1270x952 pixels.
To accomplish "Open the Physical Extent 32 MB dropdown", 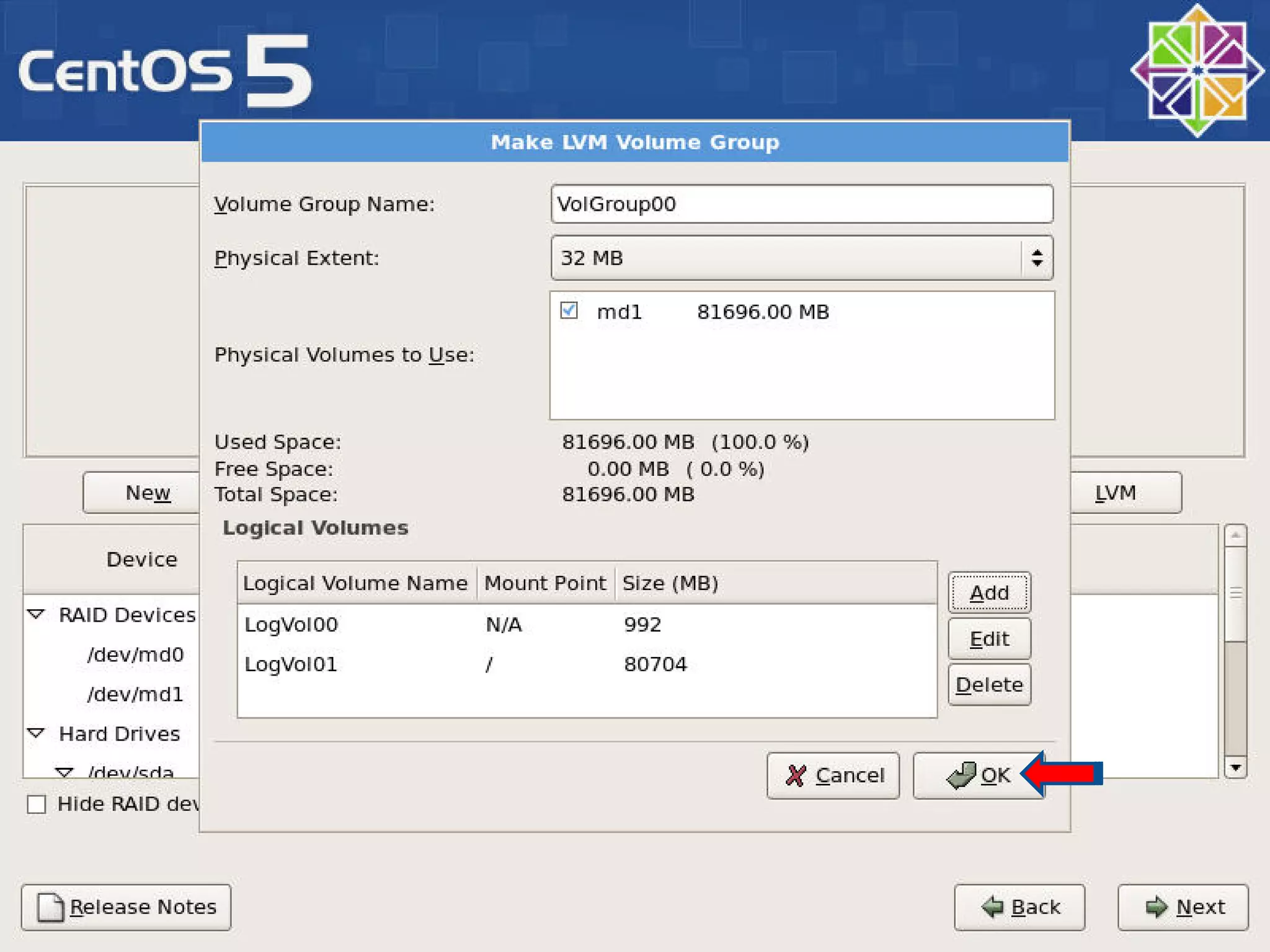I will coord(801,258).
